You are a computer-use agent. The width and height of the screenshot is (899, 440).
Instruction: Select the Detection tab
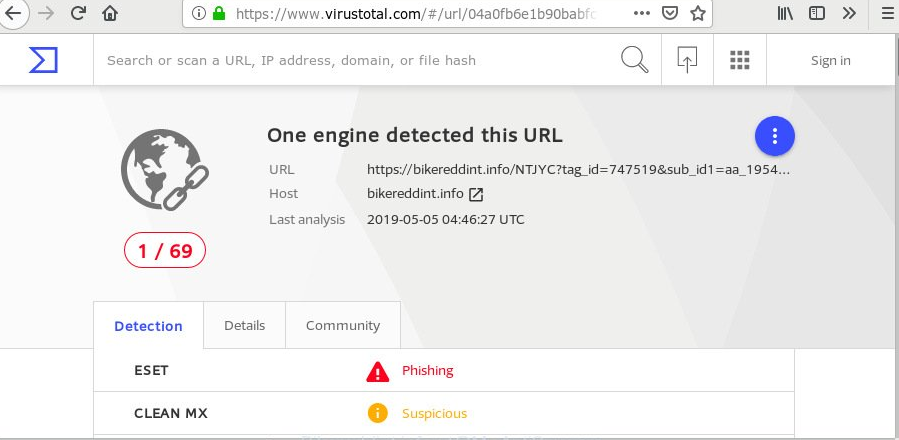(148, 326)
